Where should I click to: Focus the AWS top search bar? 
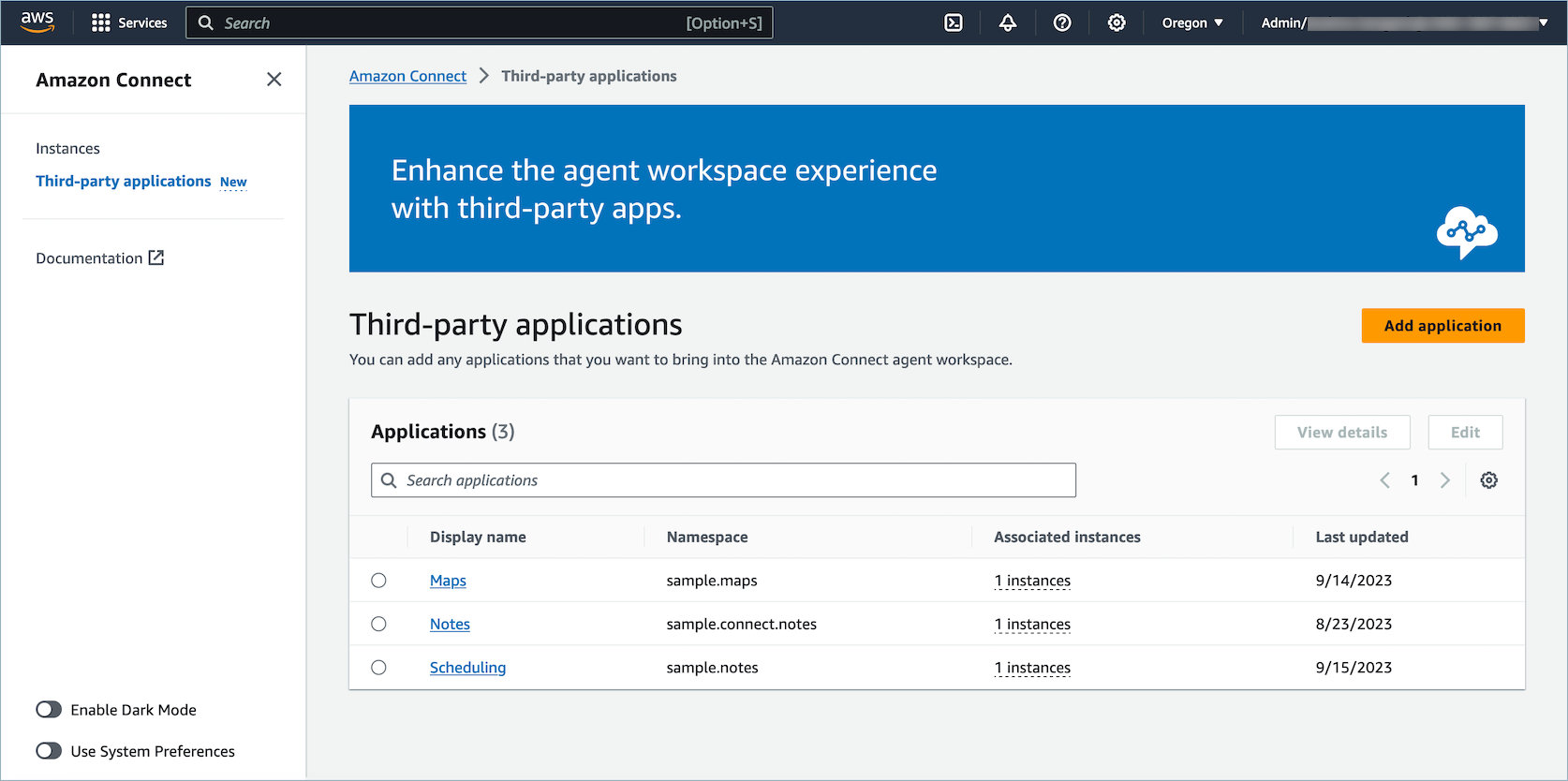(480, 22)
